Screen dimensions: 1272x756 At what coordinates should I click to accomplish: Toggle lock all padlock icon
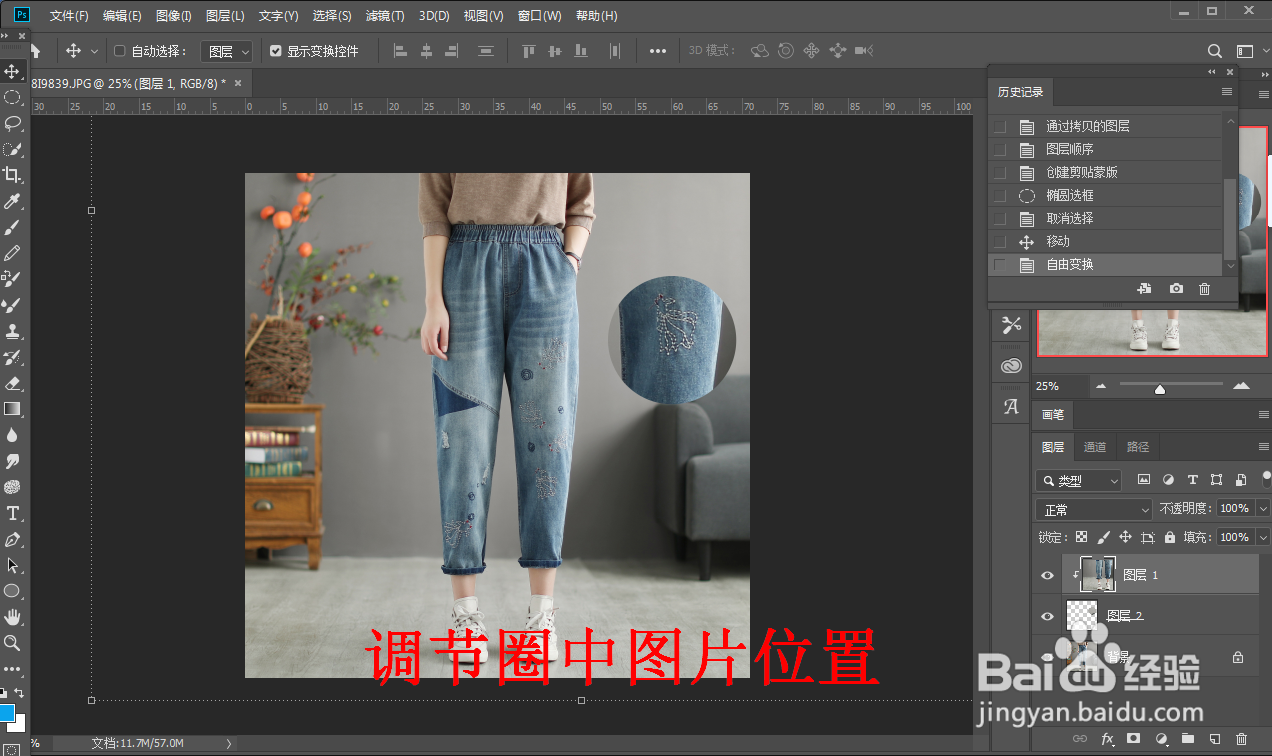coord(1169,537)
